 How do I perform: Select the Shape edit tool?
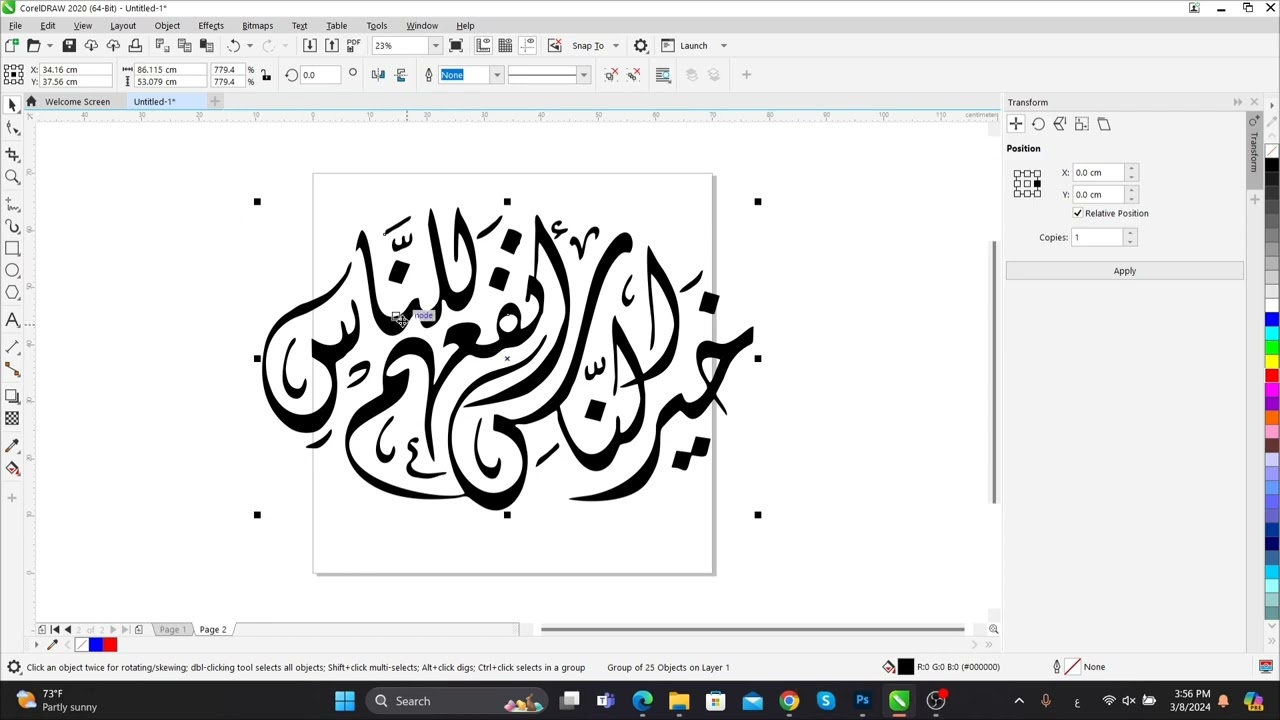pos(12,128)
